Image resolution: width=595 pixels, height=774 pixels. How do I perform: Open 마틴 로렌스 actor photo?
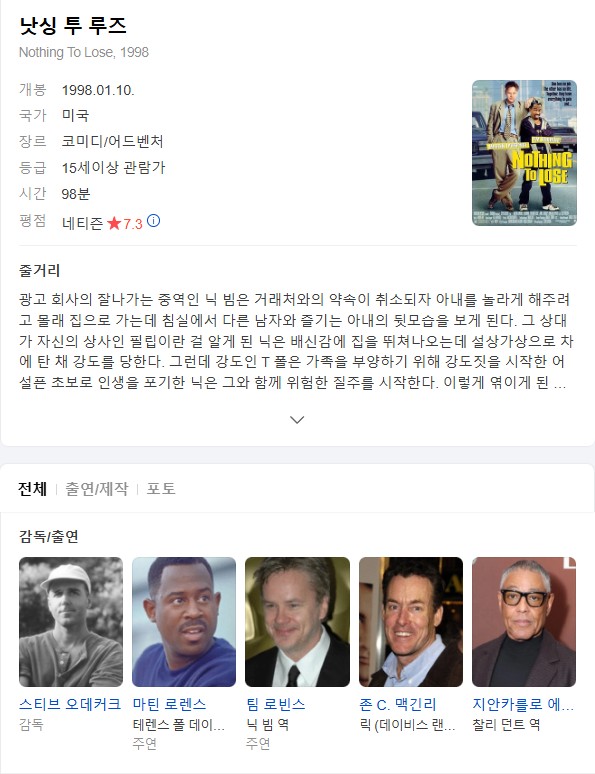point(184,622)
